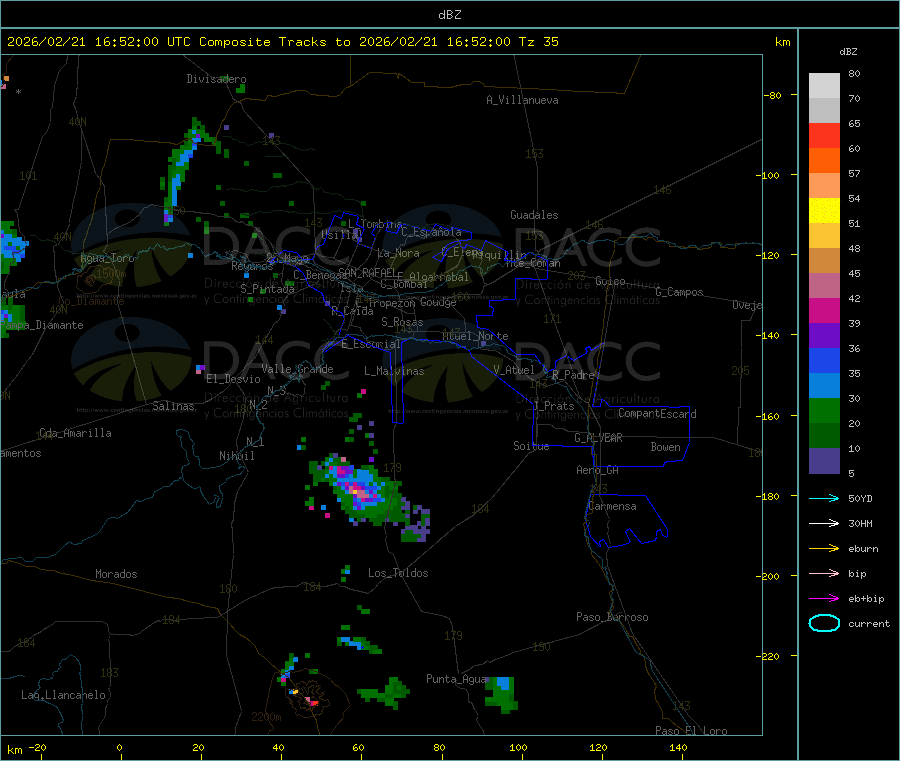This screenshot has width=900, height=761.
Task: Click the cyan current ellipse symbol
Action: (x=824, y=623)
